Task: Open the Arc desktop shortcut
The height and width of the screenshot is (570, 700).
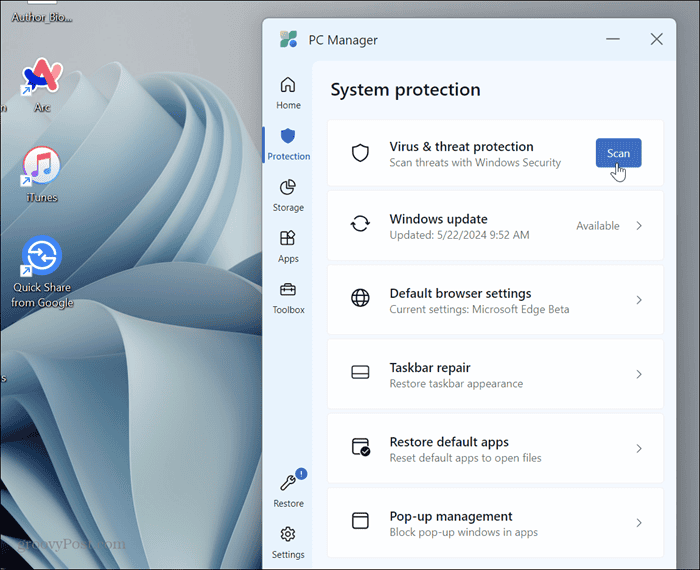Action: pos(42,85)
